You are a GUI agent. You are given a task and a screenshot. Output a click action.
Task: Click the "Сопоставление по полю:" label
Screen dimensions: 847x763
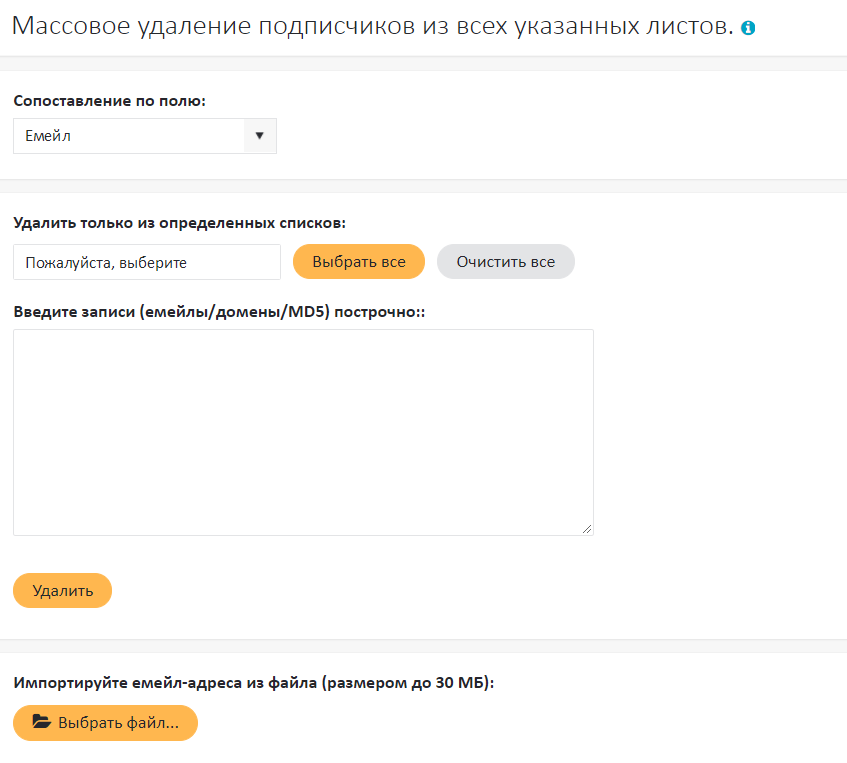click(x=110, y=101)
